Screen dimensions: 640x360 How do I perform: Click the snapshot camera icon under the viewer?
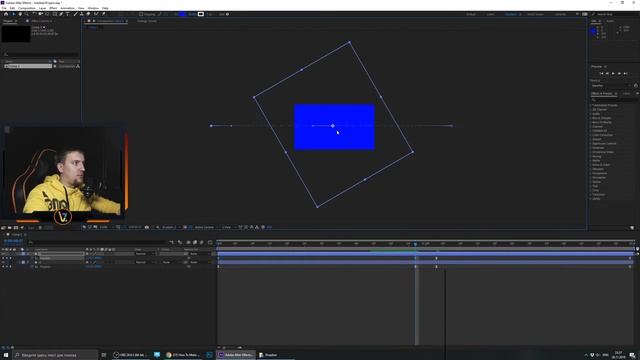147,227
